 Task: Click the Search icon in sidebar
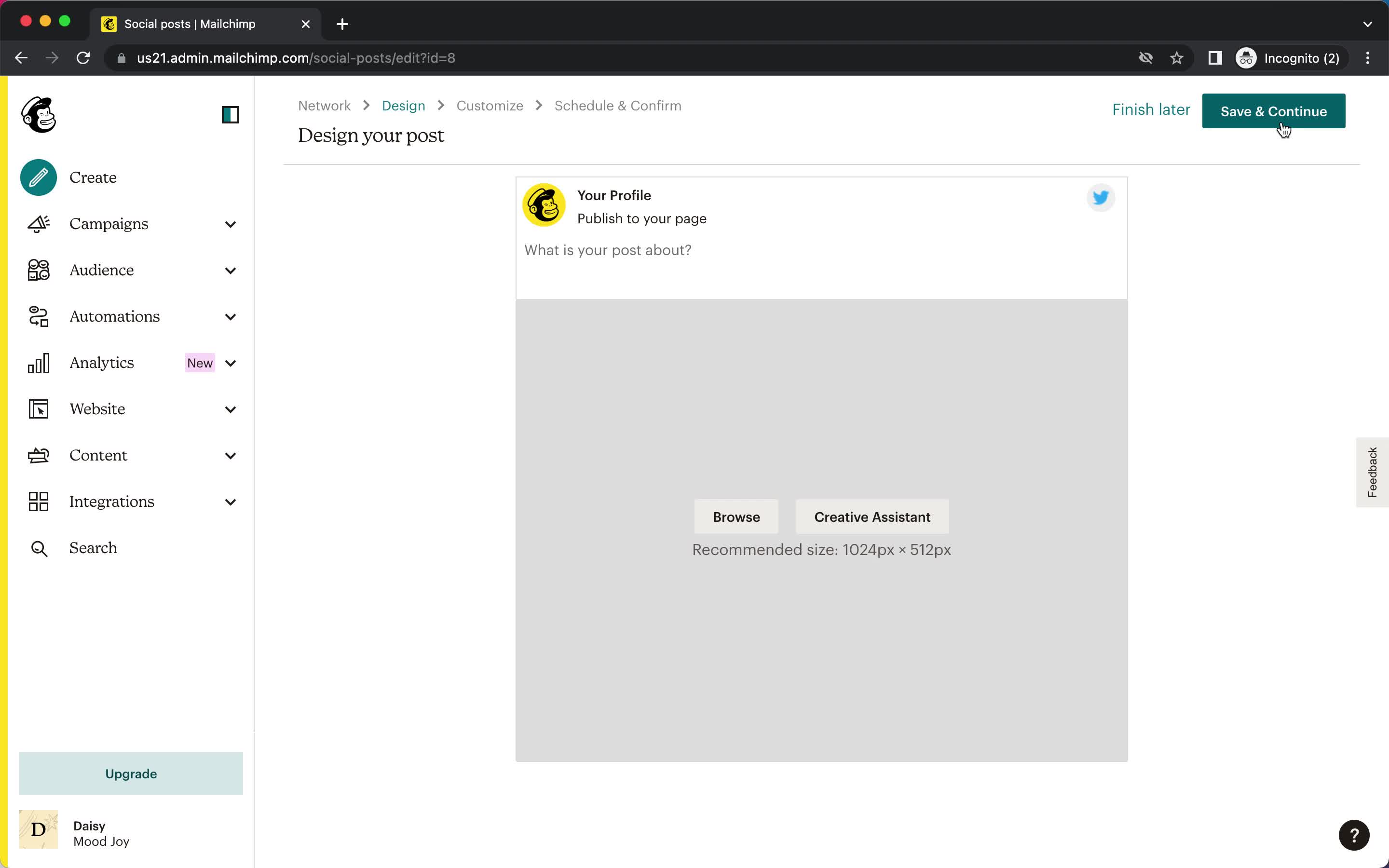[39, 548]
